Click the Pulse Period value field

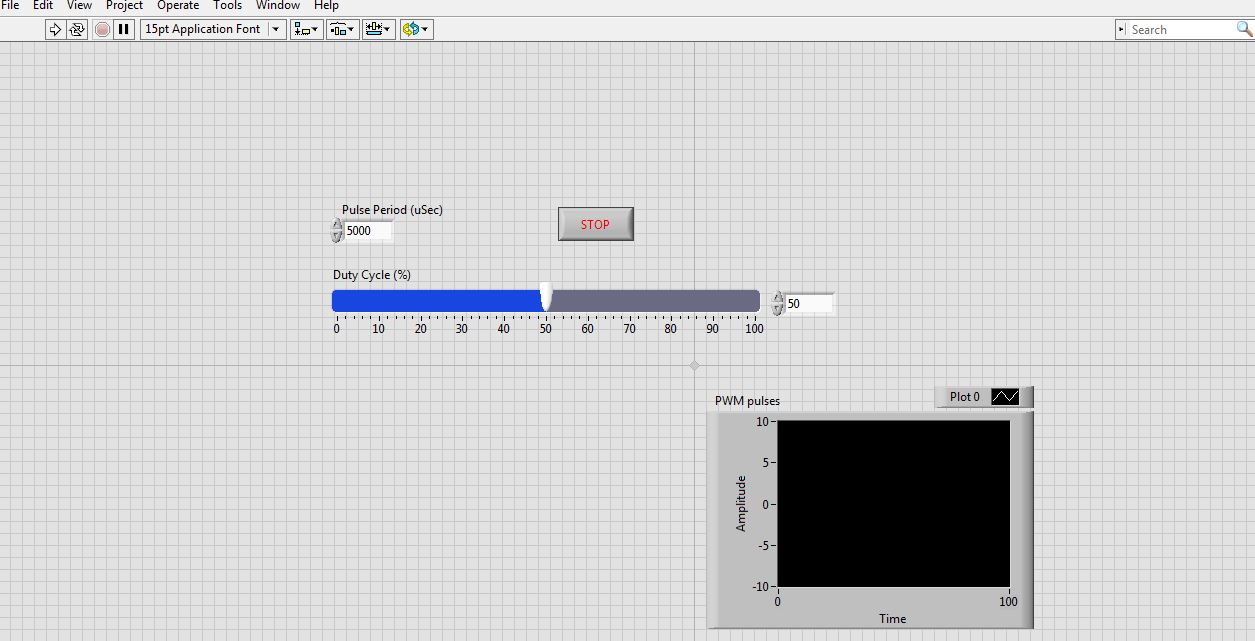coord(367,231)
